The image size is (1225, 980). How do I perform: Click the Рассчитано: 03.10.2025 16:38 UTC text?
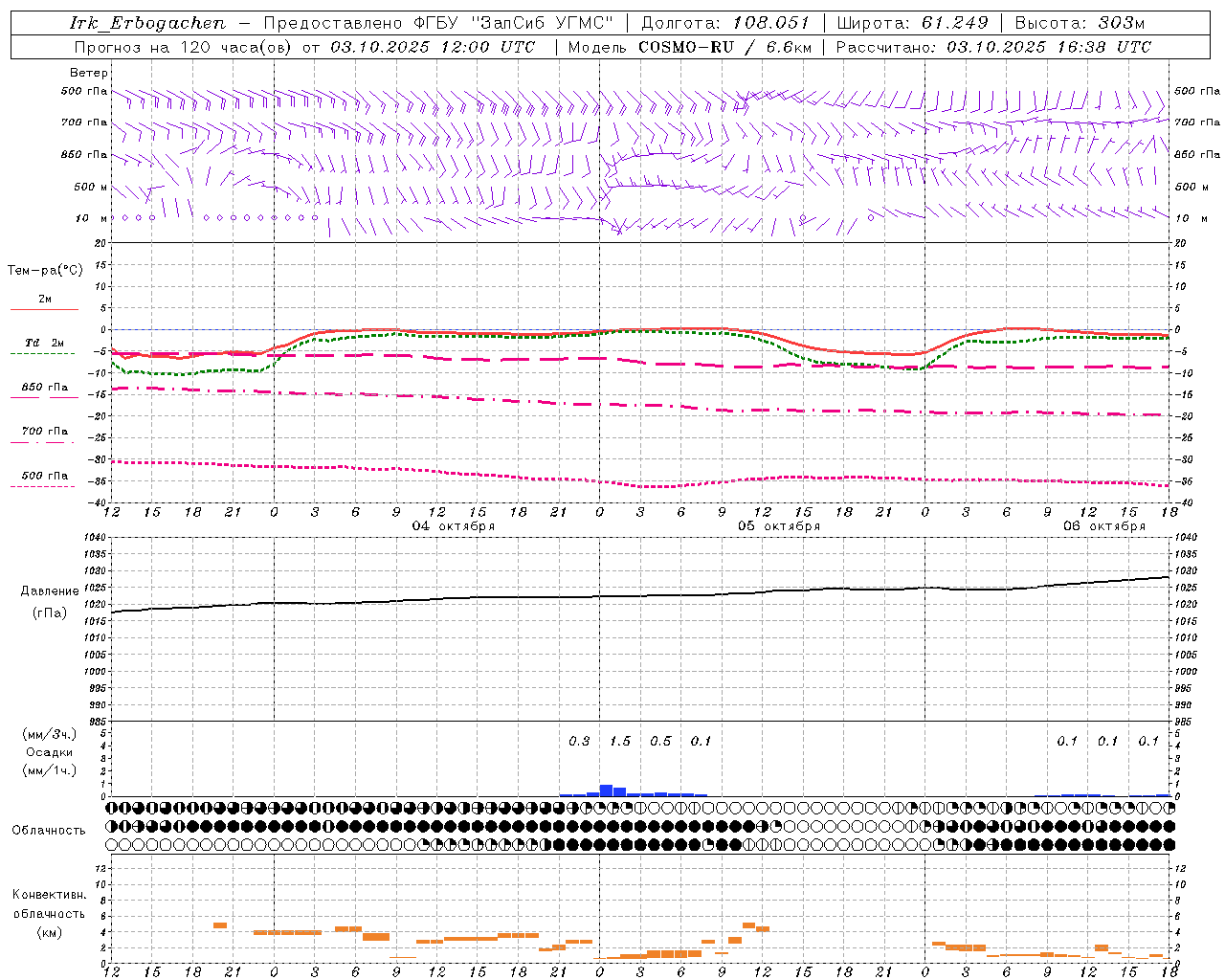point(993,47)
